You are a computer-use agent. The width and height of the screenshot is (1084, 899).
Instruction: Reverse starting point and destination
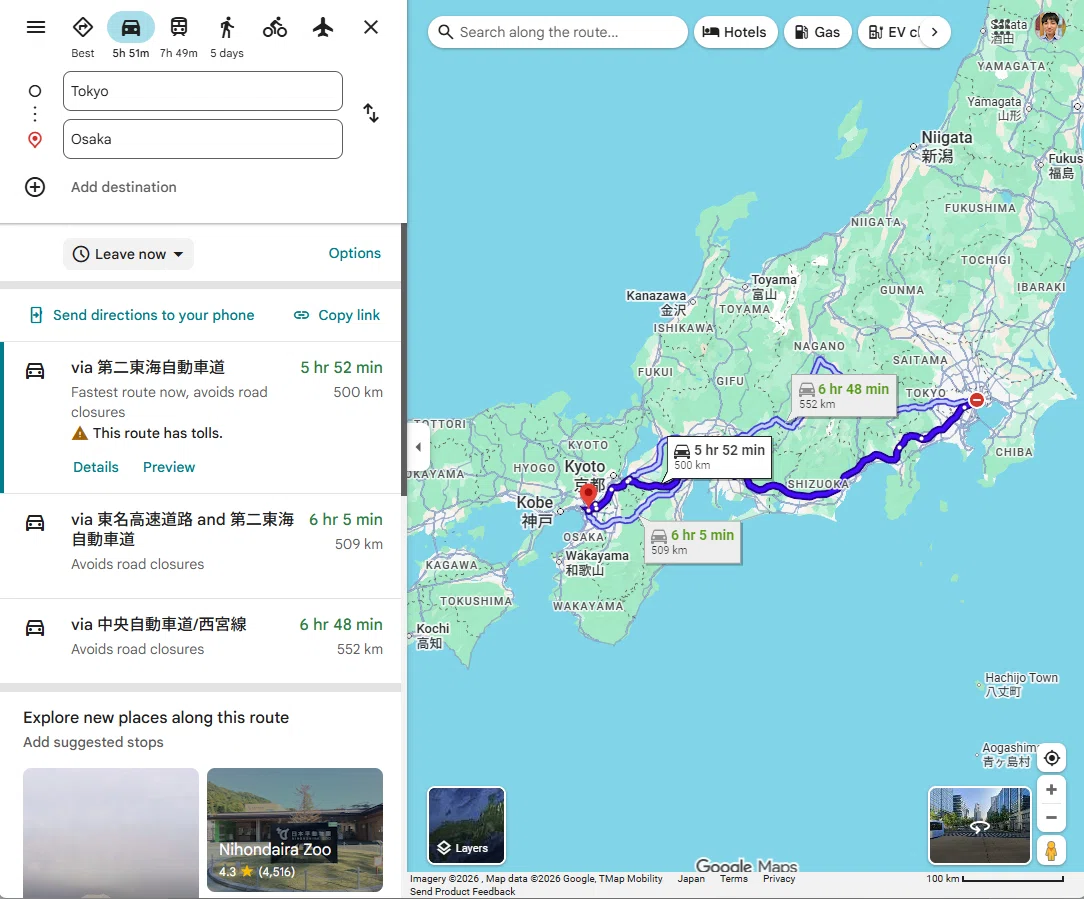pos(371,113)
